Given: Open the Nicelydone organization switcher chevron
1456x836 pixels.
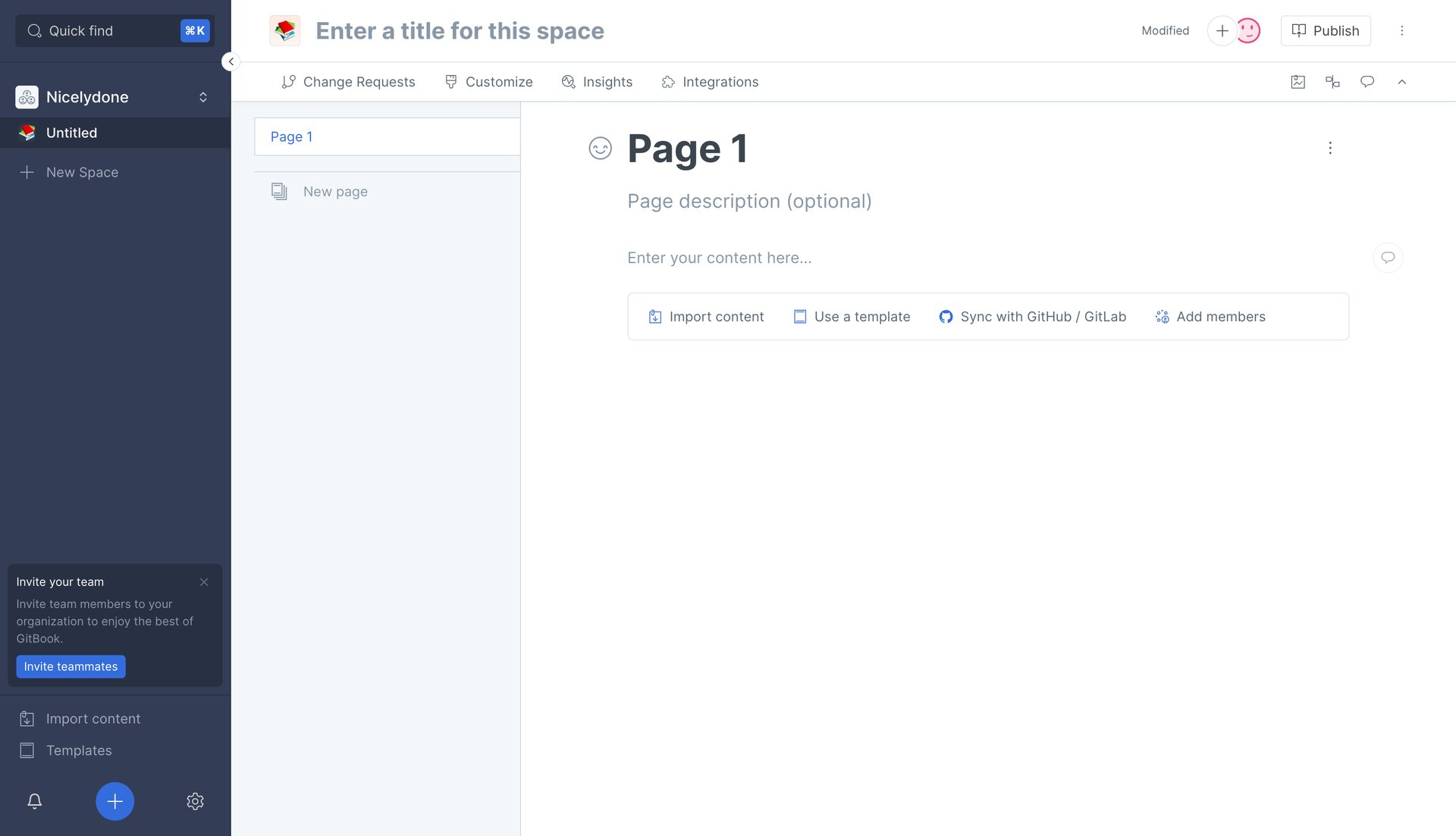Looking at the screenshot, I should tap(202, 97).
